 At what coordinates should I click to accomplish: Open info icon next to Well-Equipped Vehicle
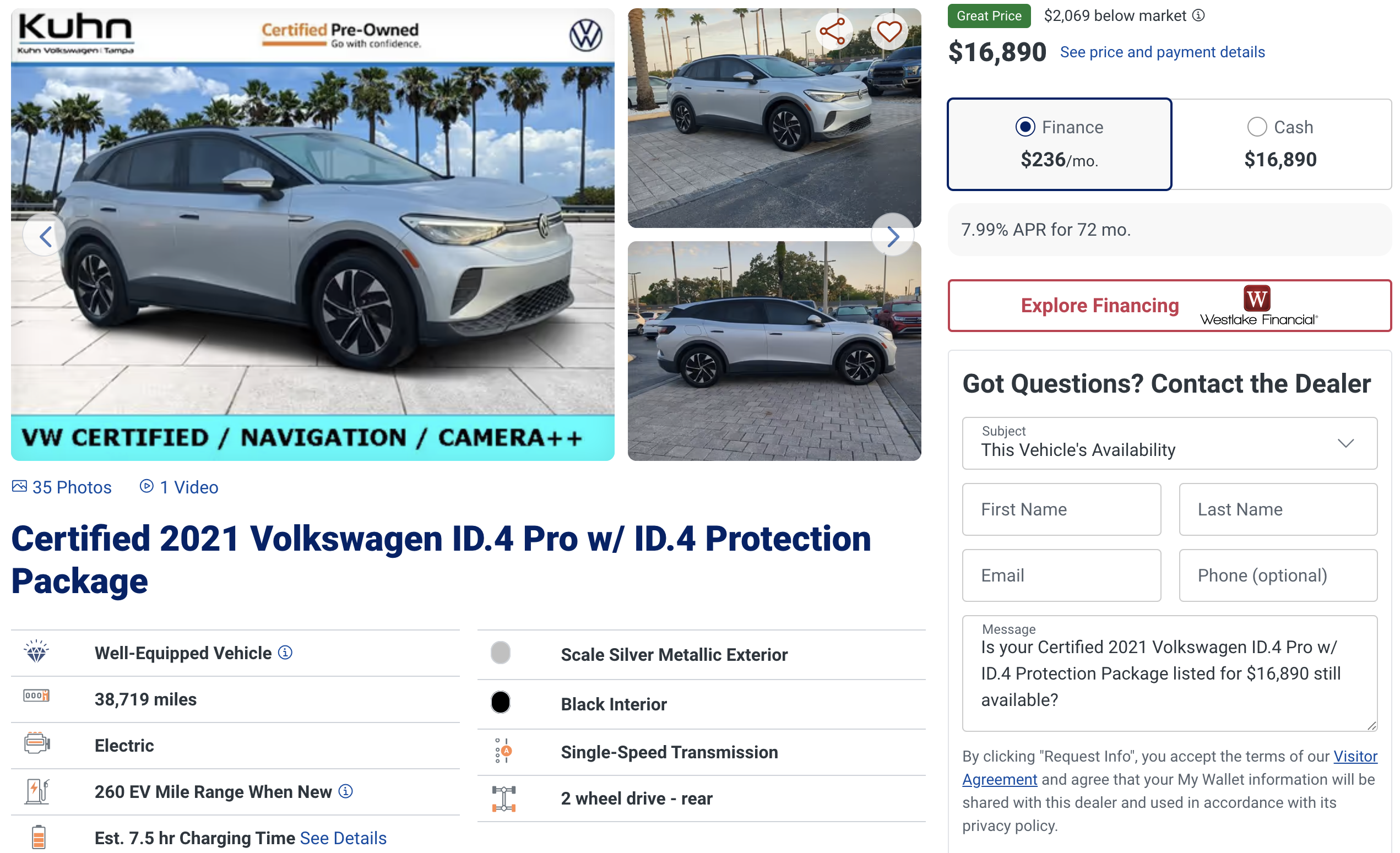[x=285, y=653]
